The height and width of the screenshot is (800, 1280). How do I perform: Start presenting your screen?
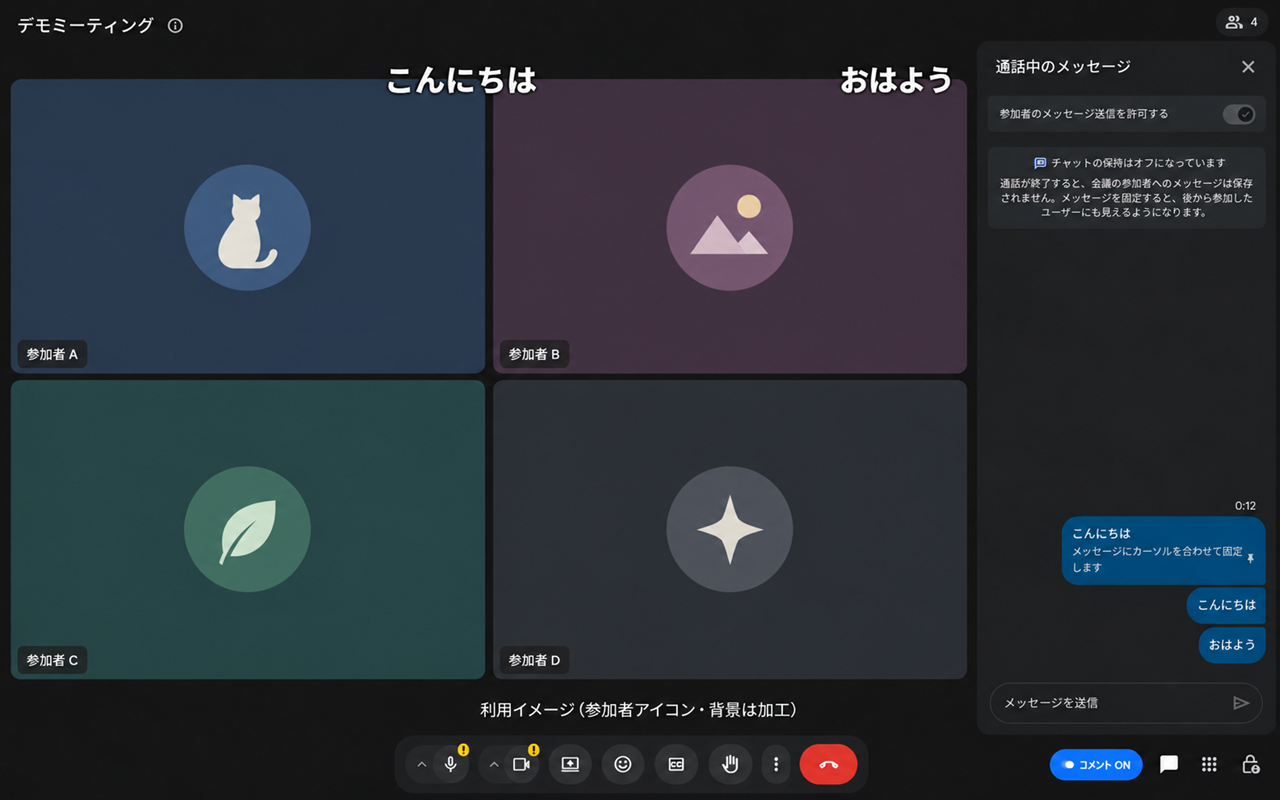point(570,765)
